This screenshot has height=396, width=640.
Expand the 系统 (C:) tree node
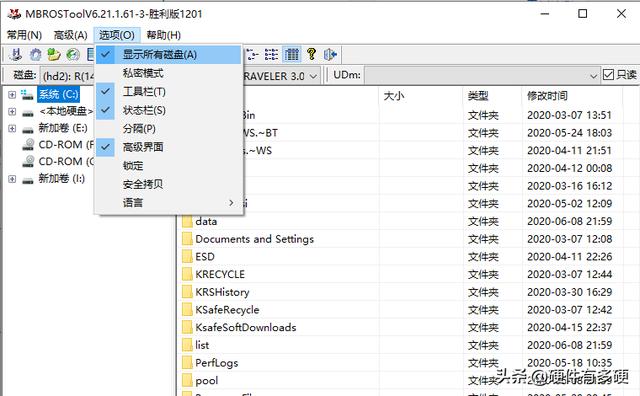12,95
